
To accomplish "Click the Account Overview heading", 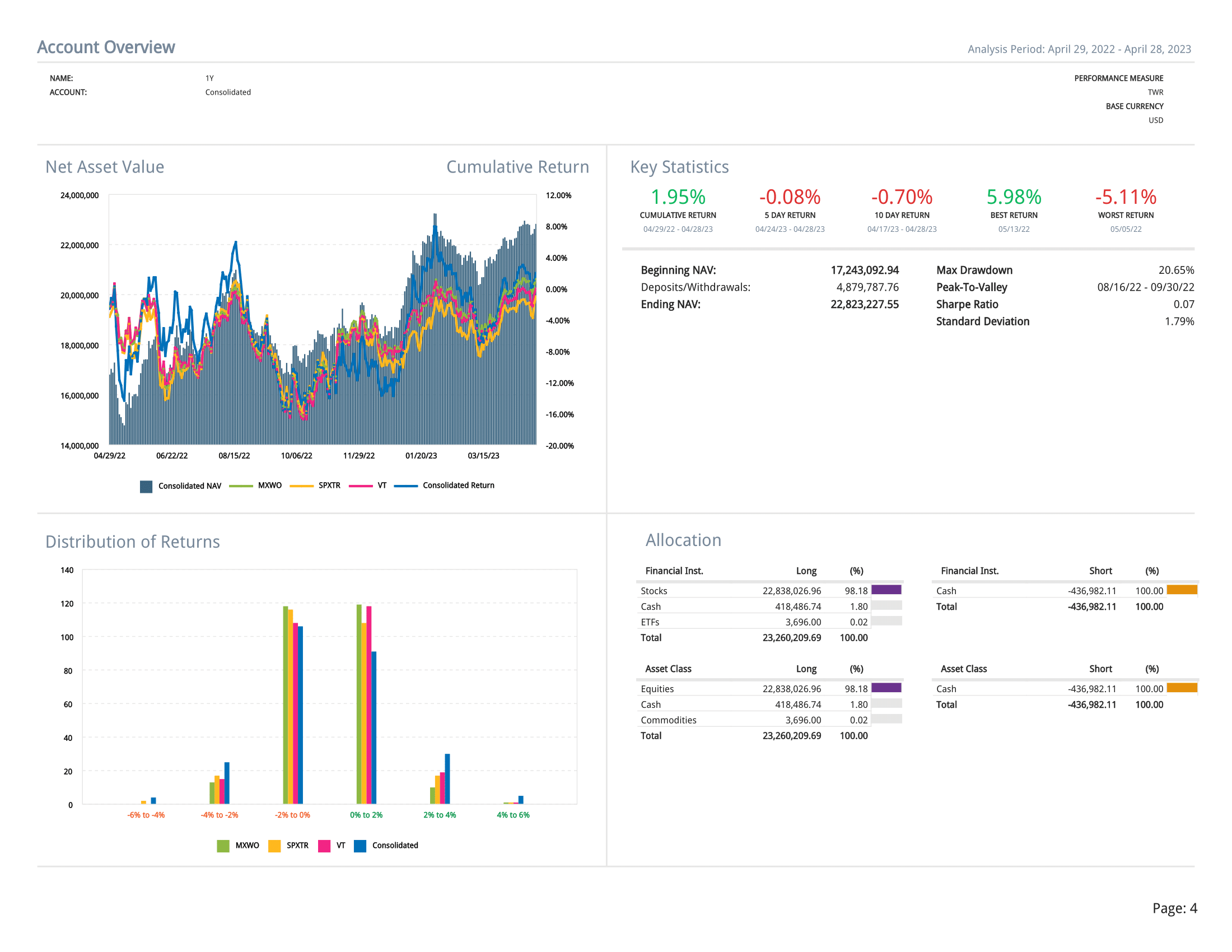I will (106, 48).
